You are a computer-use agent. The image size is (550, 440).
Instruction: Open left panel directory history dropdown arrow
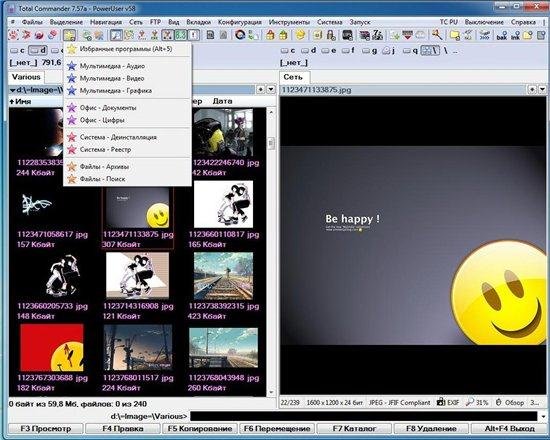pyautogui.click(x=271, y=90)
